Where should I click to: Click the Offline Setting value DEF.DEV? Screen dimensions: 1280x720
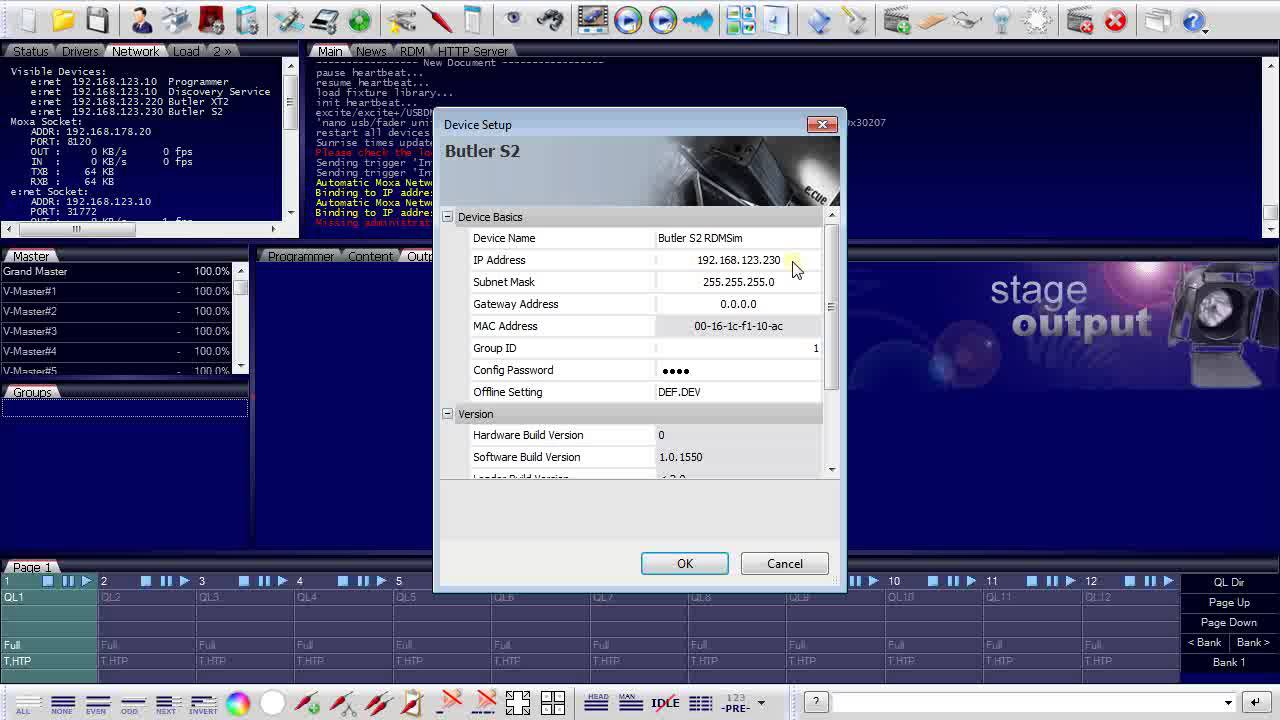(x=738, y=392)
